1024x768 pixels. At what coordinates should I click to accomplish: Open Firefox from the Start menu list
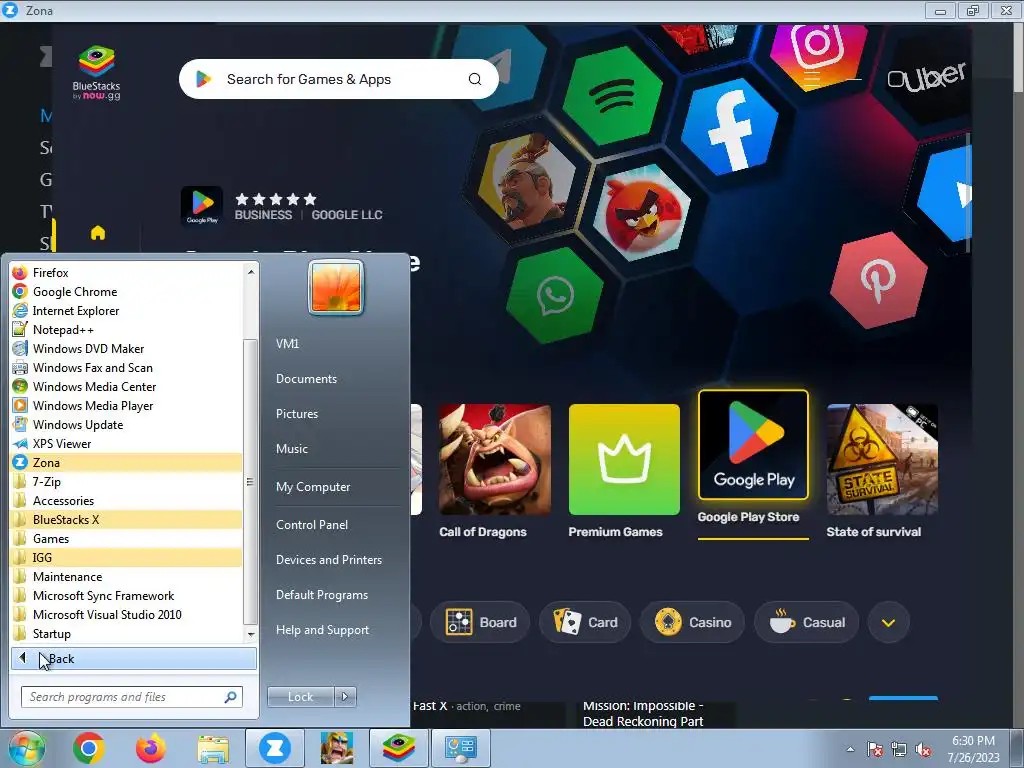coord(126,273)
